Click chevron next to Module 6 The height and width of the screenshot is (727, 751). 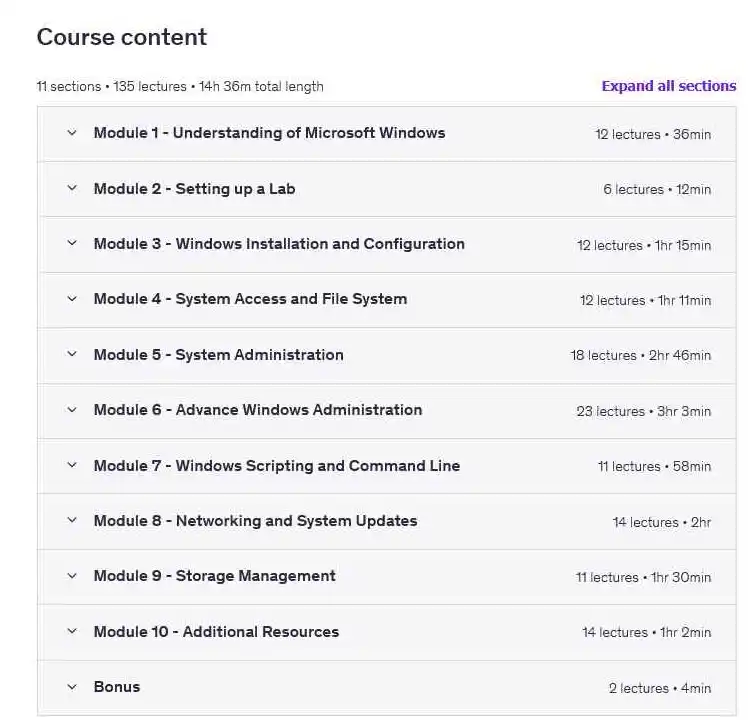click(72, 410)
